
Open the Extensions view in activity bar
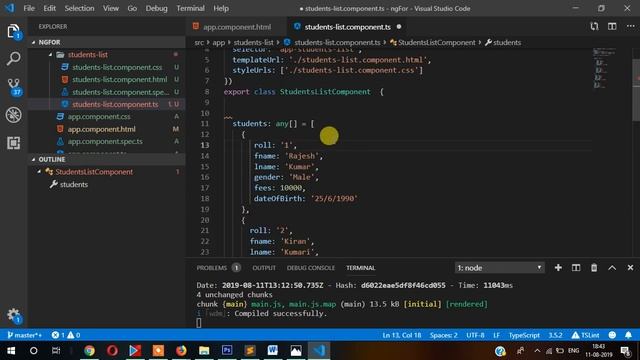pyautogui.click(x=13, y=143)
